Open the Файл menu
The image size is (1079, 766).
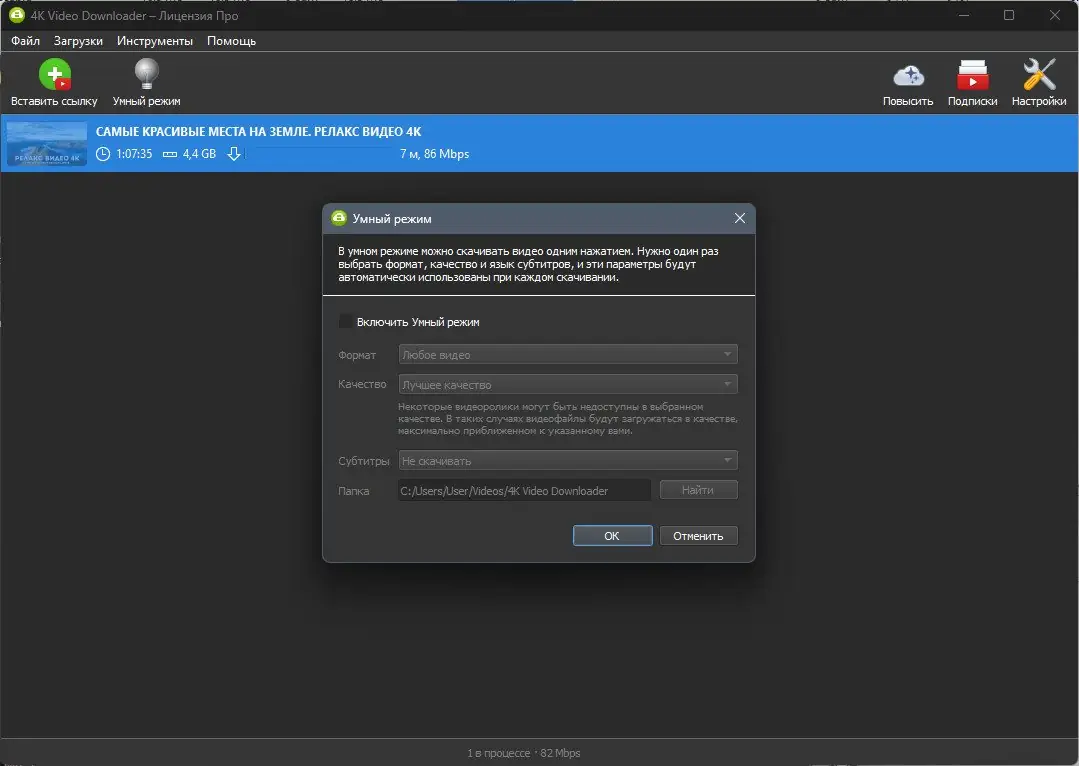(25, 41)
